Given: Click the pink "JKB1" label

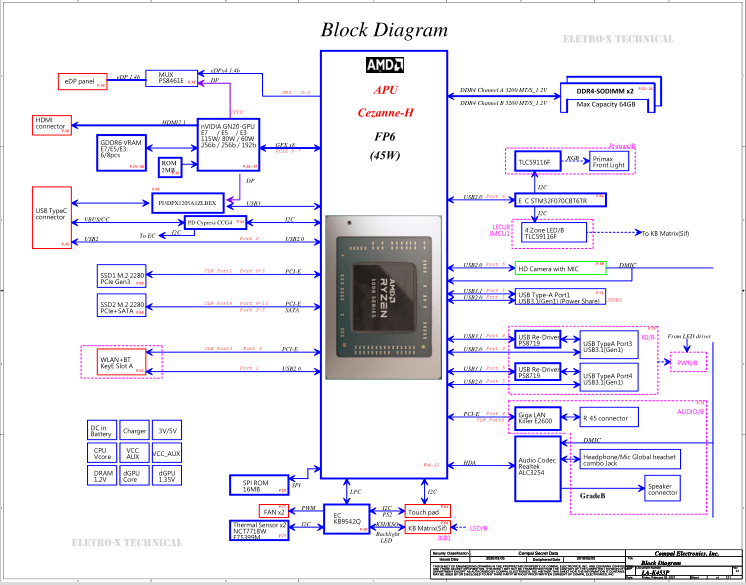Looking at the screenshot, I should 444,538.
